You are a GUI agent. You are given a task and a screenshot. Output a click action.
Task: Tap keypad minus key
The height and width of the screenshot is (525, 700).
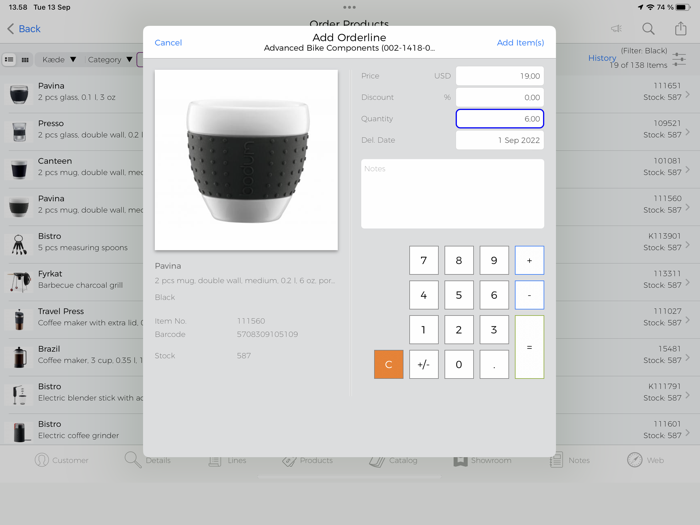tap(529, 295)
